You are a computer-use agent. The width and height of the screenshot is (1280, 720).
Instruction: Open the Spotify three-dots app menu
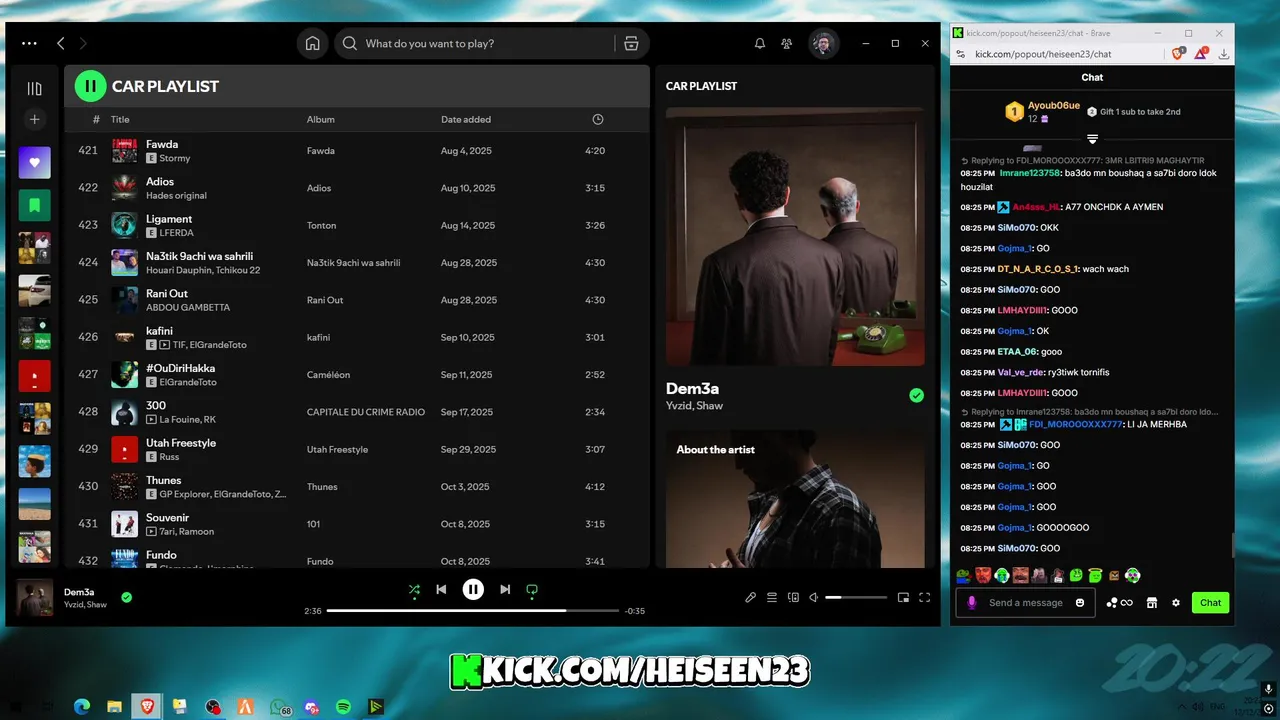(x=29, y=44)
